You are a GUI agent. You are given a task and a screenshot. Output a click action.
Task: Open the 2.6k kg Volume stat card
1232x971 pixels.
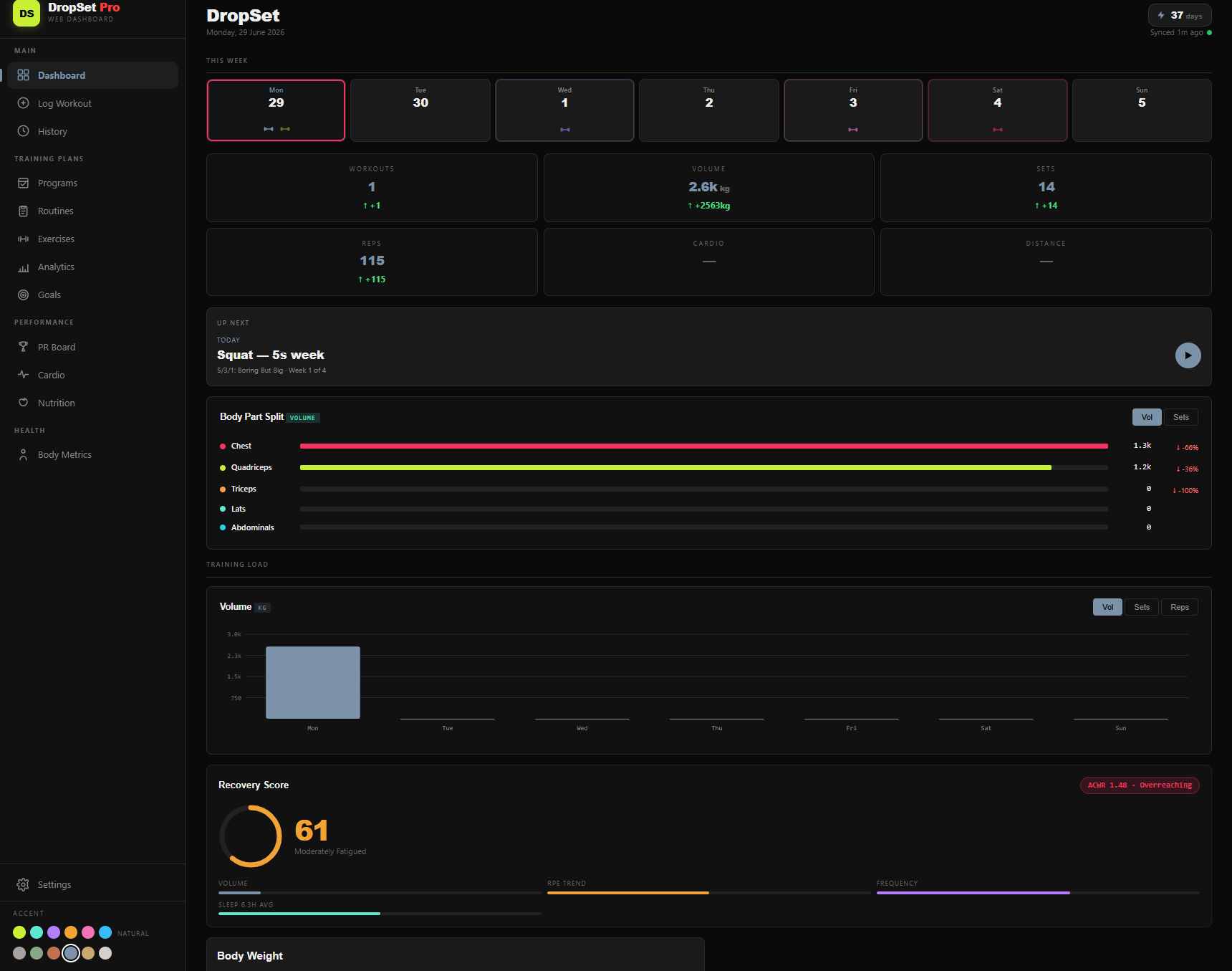pyautogui.click(x=709, y=188)
